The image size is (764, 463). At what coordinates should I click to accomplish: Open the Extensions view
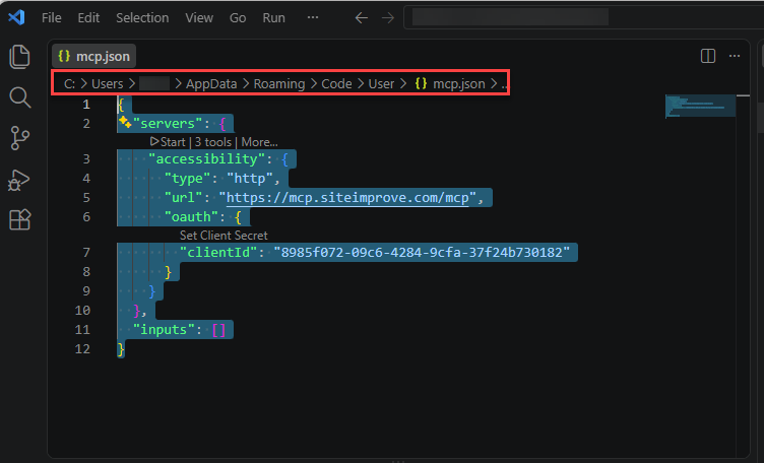pyautogui.click(x=20, y=220)
